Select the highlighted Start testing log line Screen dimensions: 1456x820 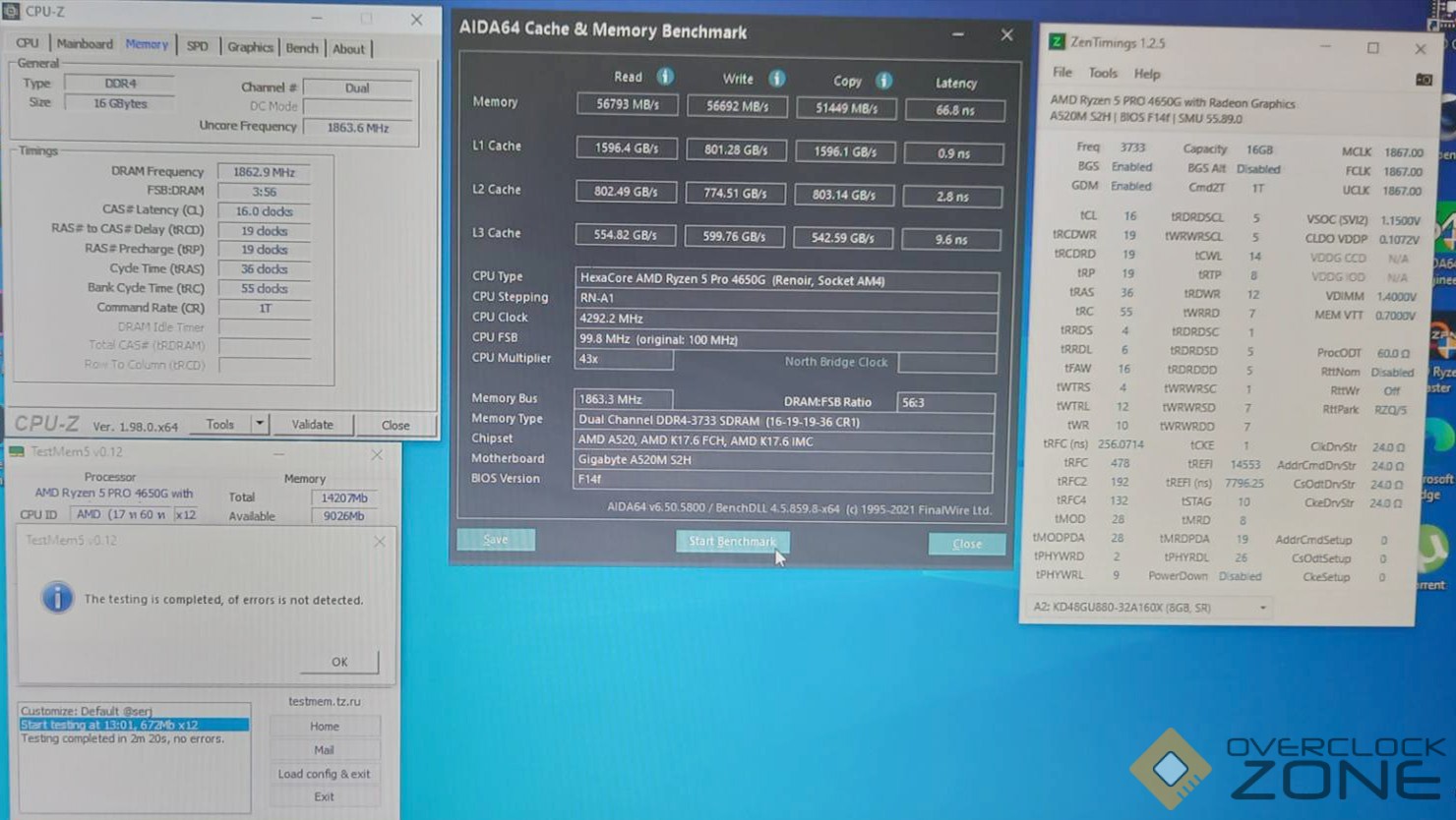[x=134, y=725]
